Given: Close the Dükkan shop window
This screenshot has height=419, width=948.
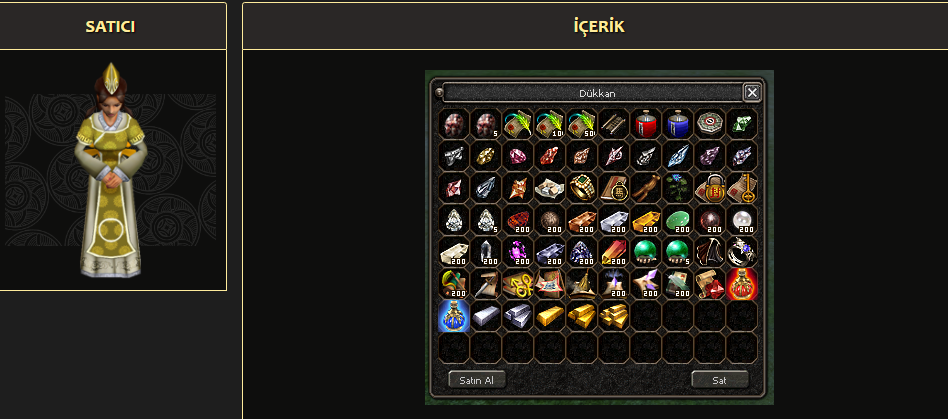Looking at the screenshot, I should (752, 93).
